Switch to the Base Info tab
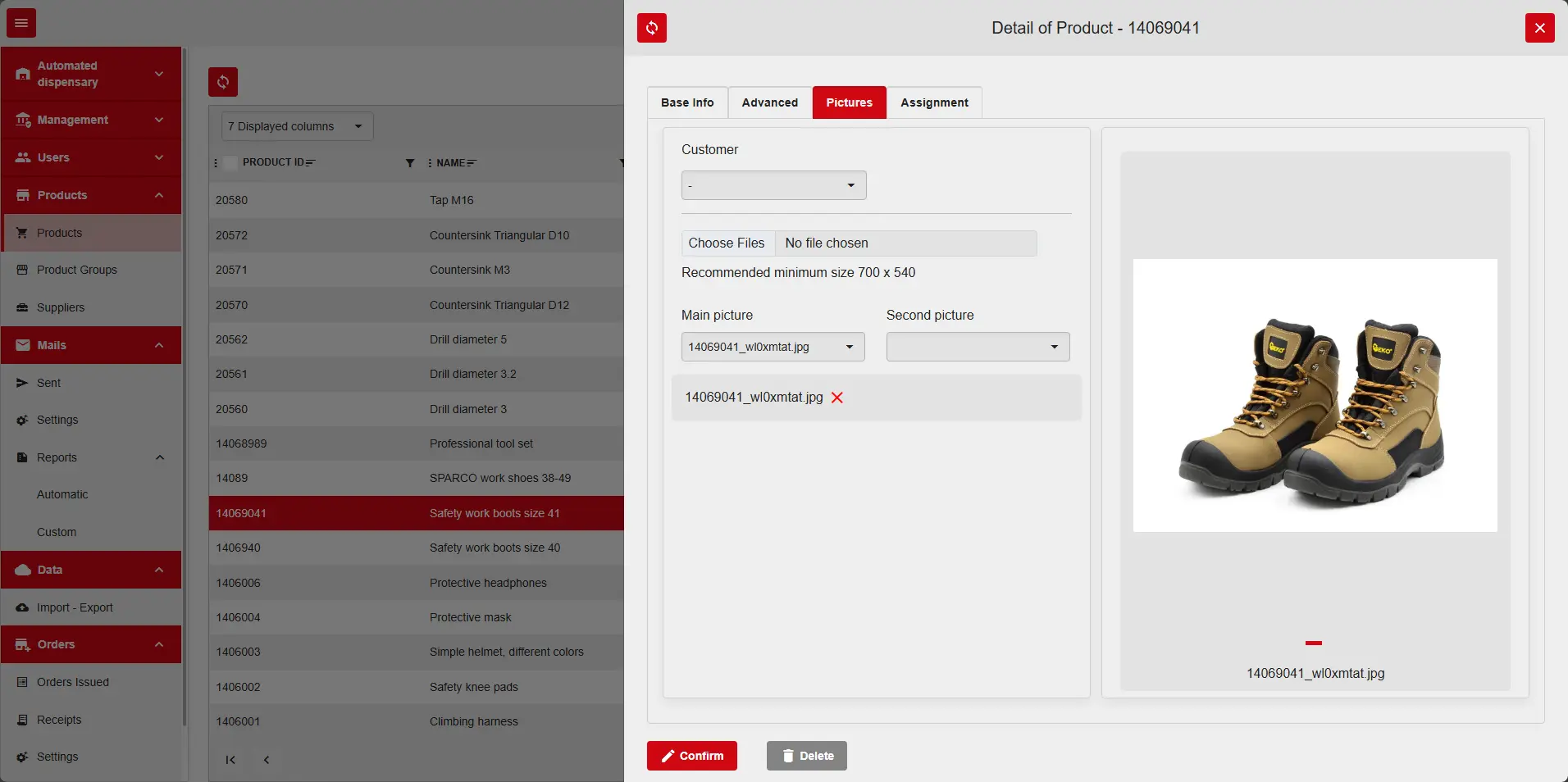 687,102
